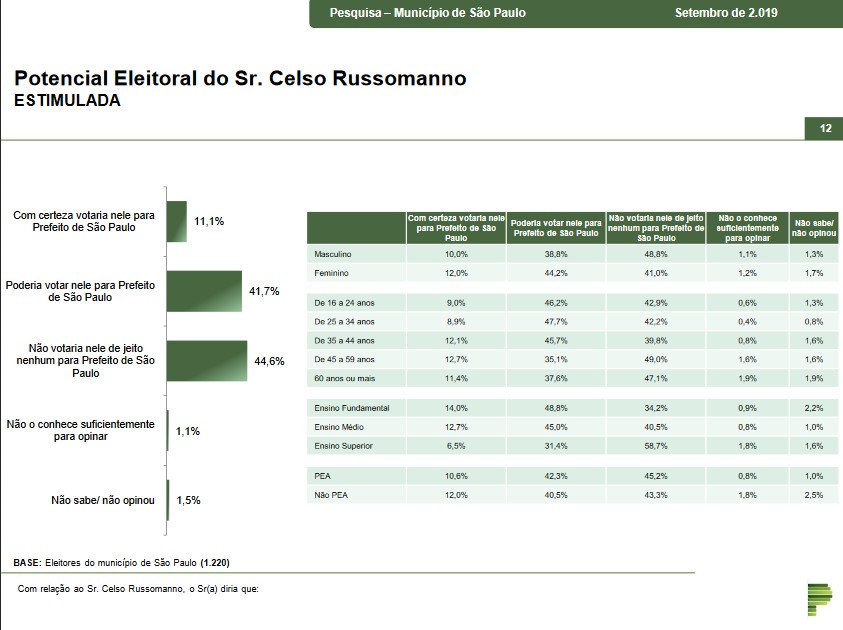Click the 'Não sabe/ não opinou' column header

pyautogui.click(x=814, y=228)
